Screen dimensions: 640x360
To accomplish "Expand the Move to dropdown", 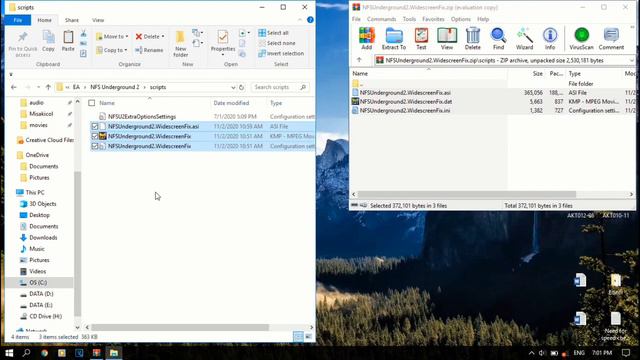I will [127, 36].
